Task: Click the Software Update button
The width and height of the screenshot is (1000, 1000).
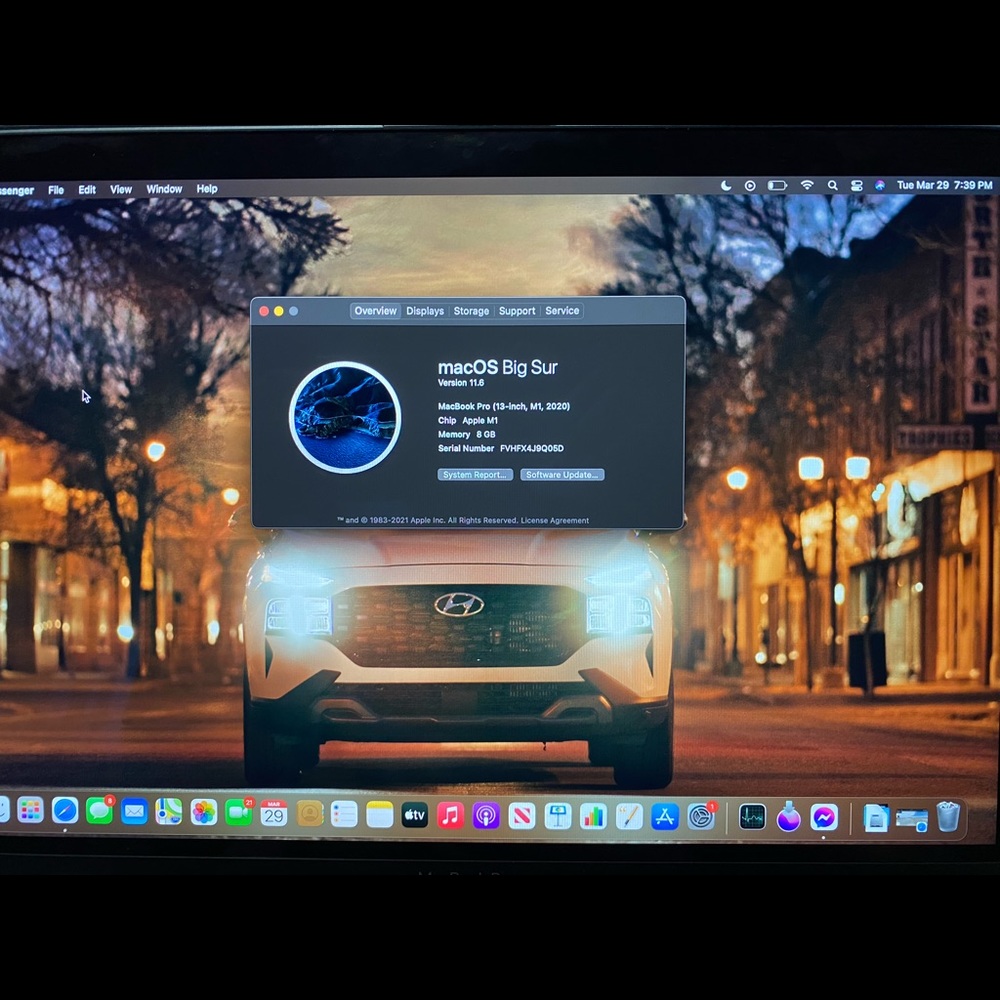Action: (x=562, y=474)
